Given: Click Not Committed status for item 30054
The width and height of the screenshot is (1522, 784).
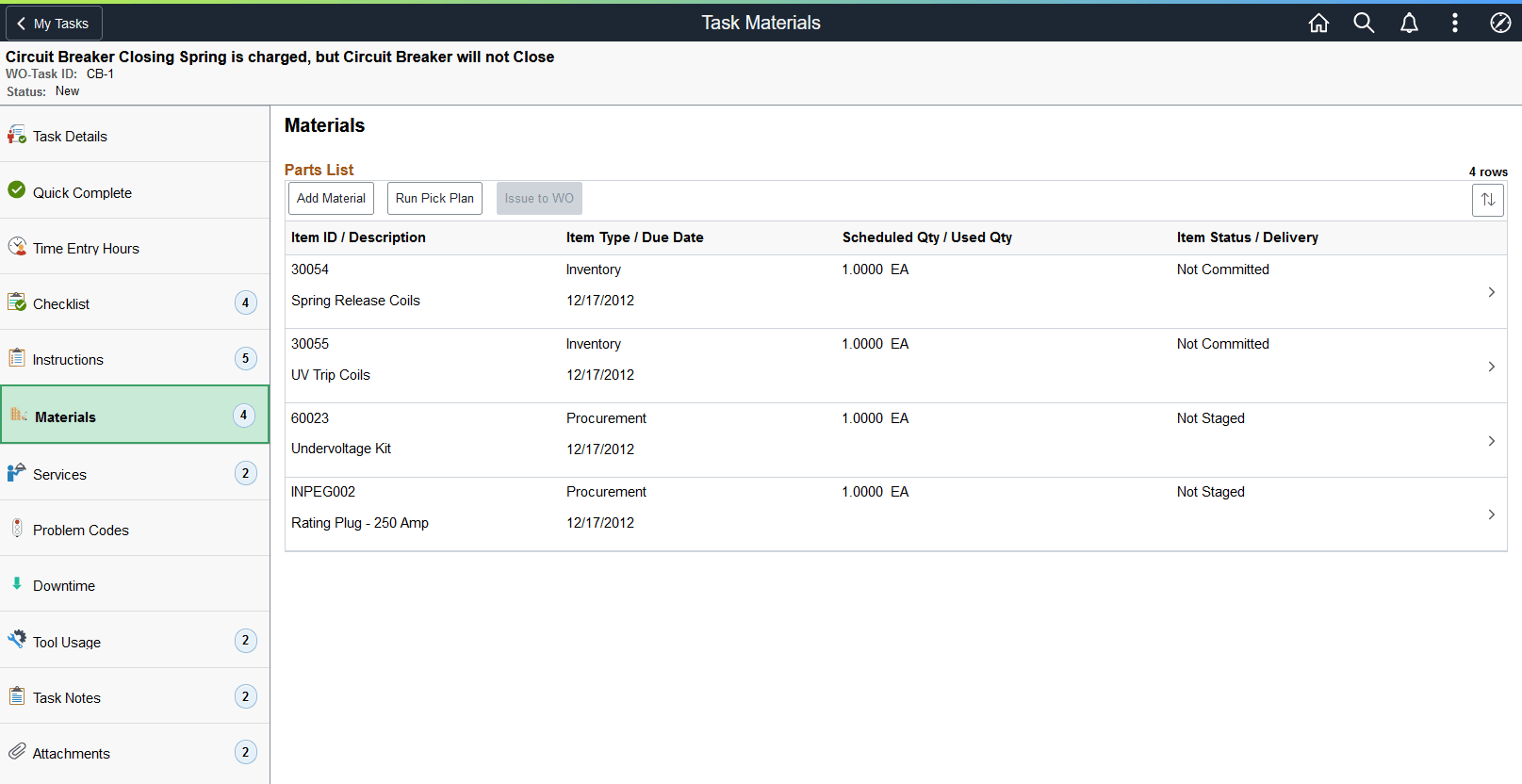Looking at the screenshot, I should pos(1223,269).
